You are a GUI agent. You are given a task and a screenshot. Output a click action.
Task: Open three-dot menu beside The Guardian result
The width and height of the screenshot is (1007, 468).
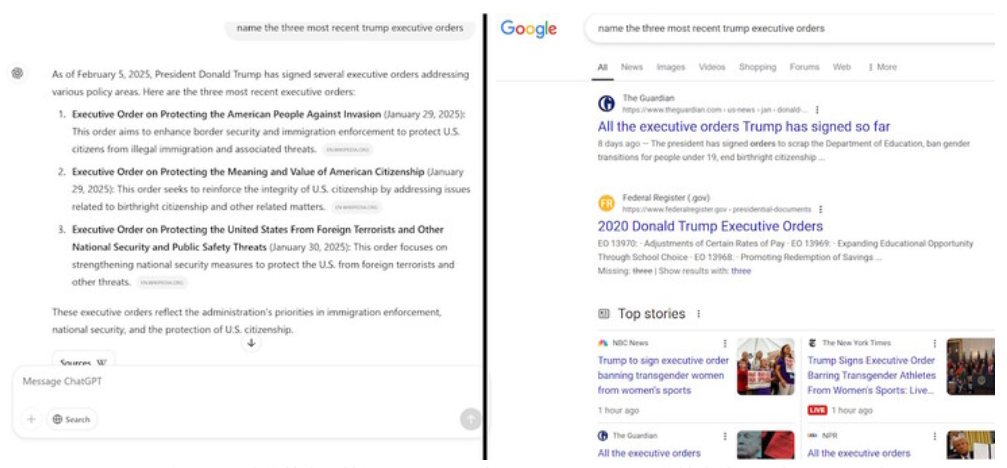tap(817, 110)
